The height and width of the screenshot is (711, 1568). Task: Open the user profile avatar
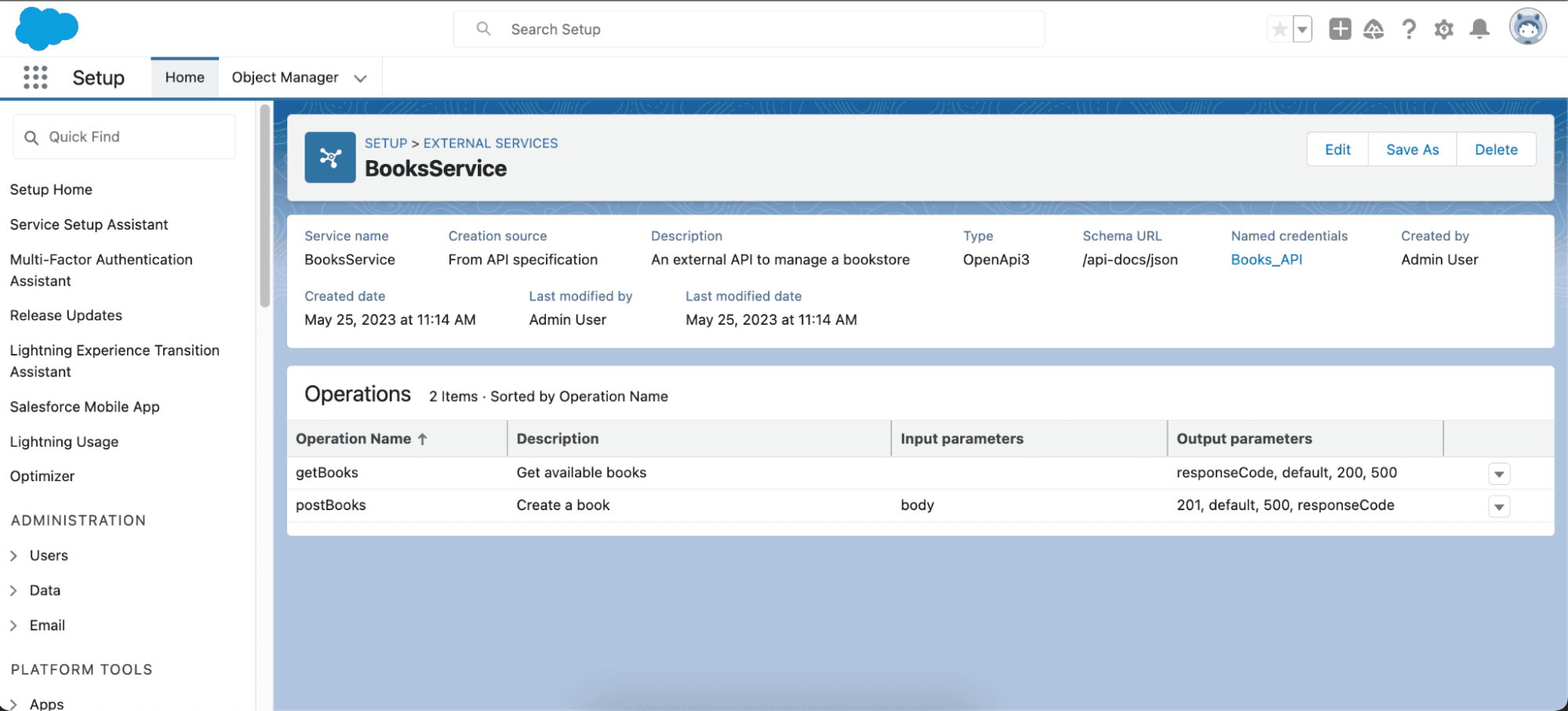coord(1527,27)
